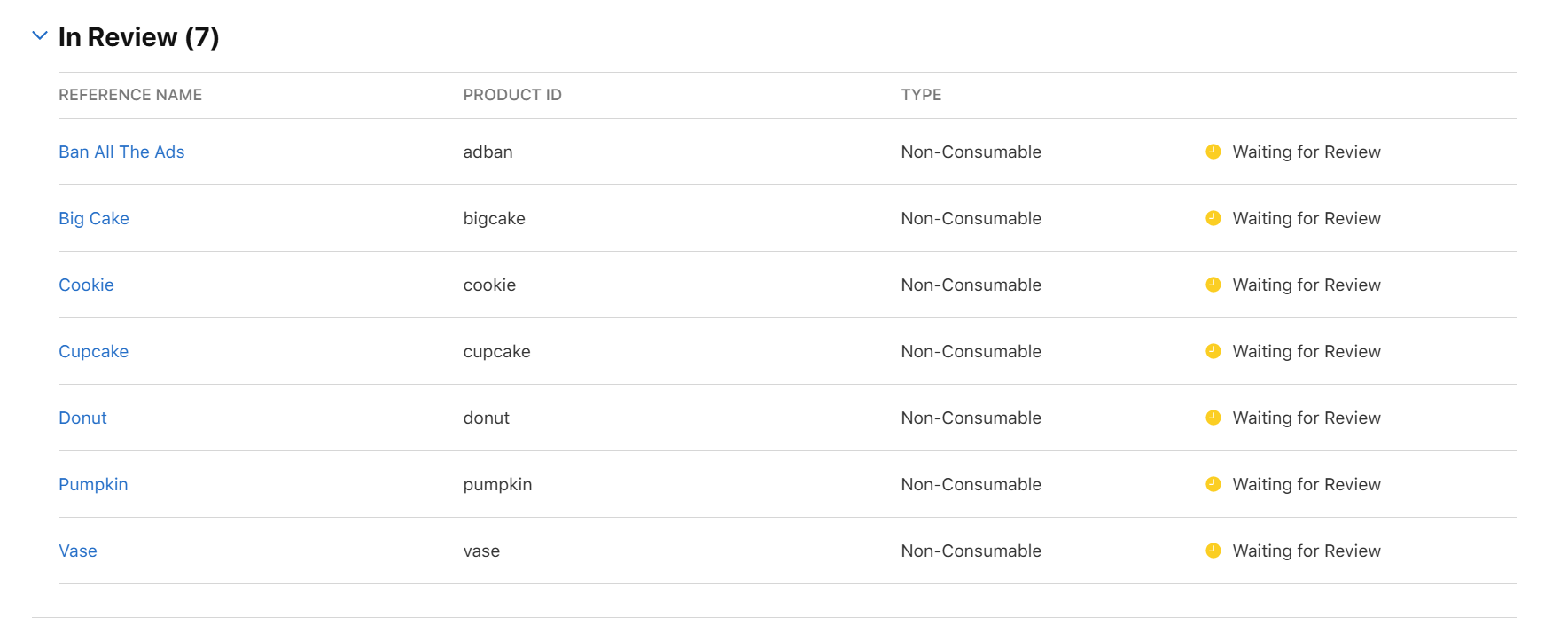The image size is (1568, 641).
Task: Click the In Review (7) heading
Action: click(x=138, y=37)
